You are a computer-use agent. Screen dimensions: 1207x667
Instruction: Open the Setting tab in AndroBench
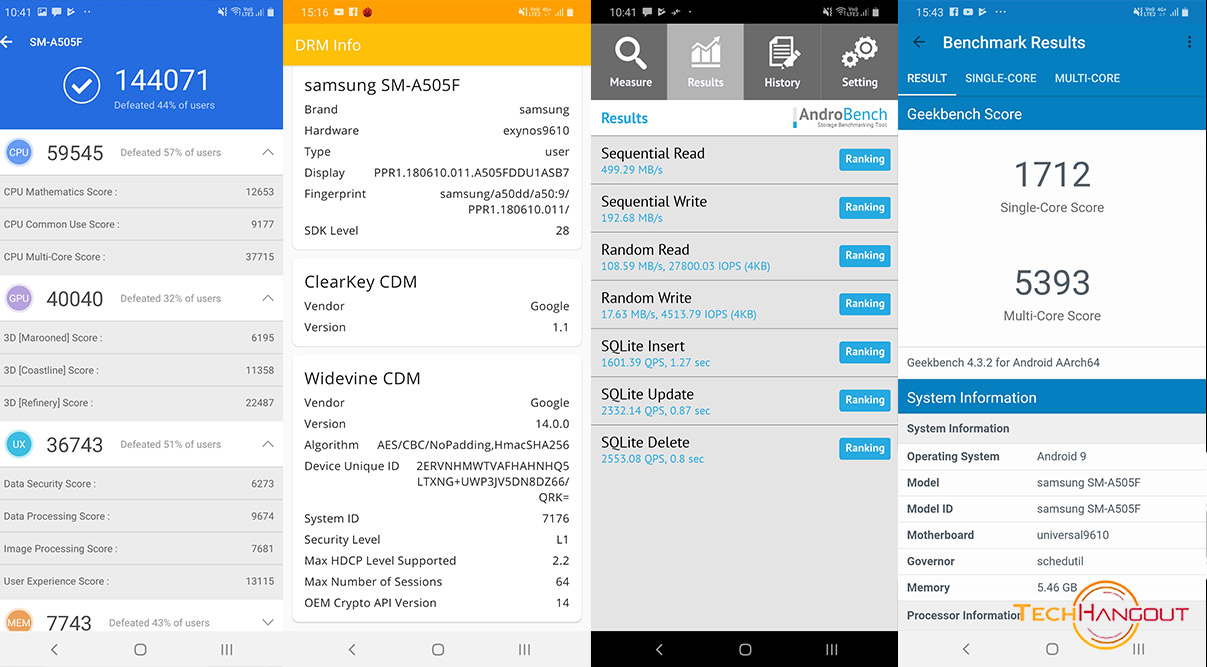coord(859,61)
